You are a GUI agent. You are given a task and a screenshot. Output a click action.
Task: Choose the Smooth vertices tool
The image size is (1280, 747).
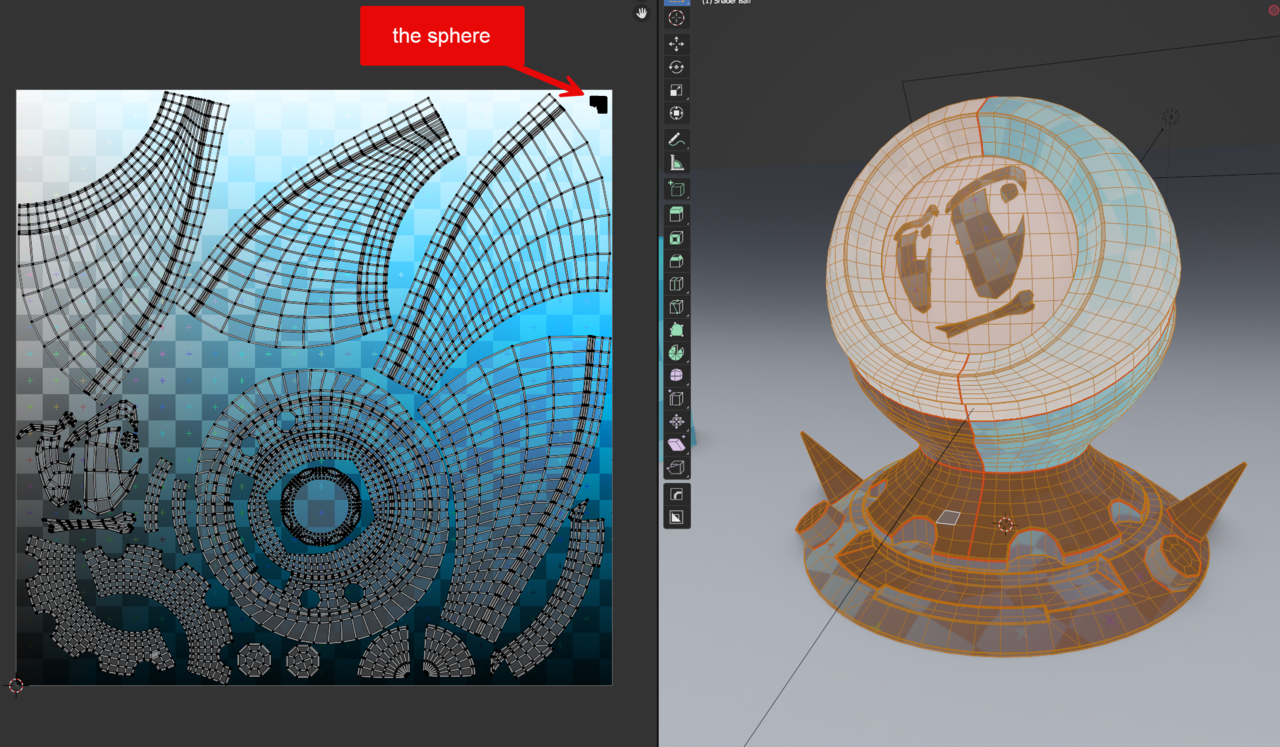[677, 376]
